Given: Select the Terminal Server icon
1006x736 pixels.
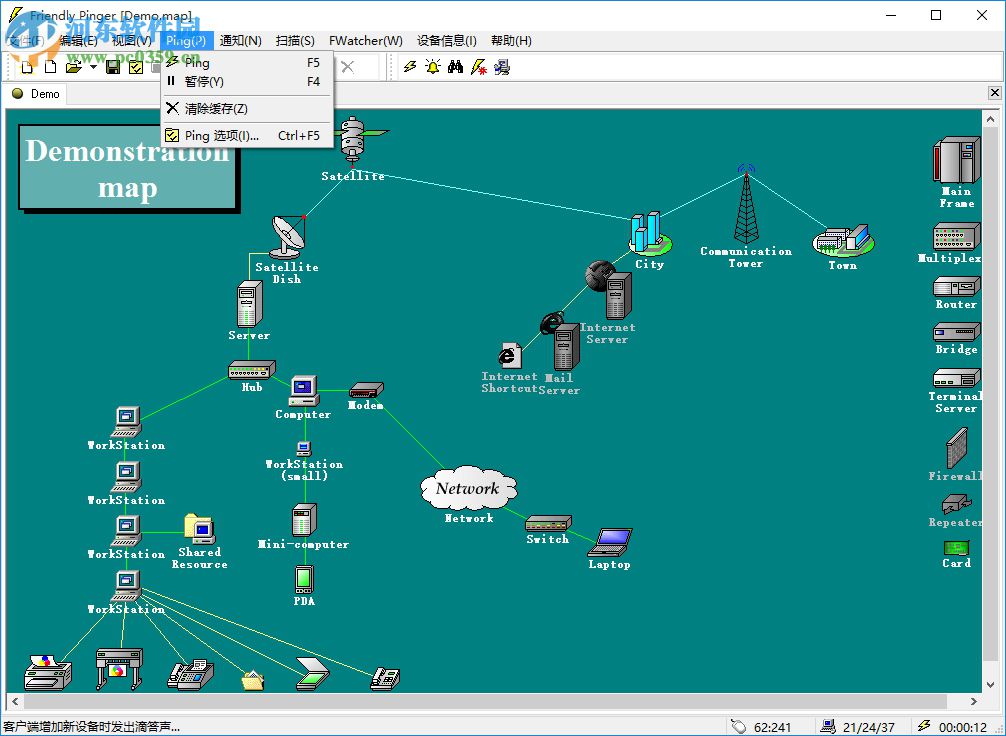Looking at the screenshot, I should point(956,378).
